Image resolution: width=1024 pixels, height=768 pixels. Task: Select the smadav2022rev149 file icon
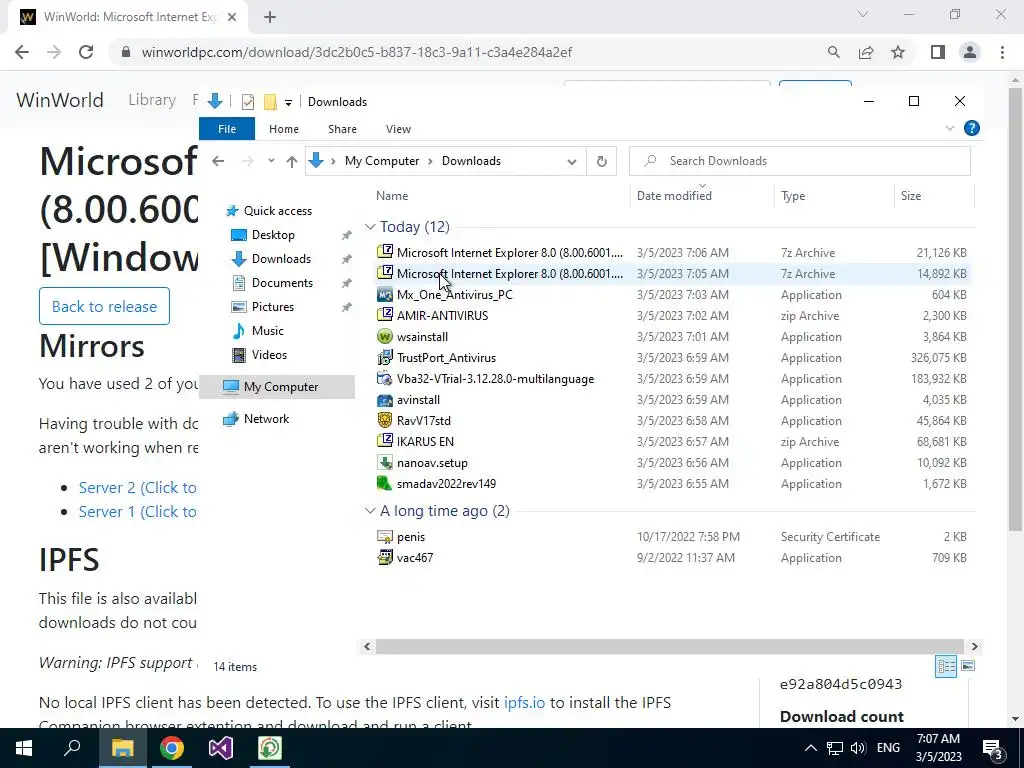(385, 483)
